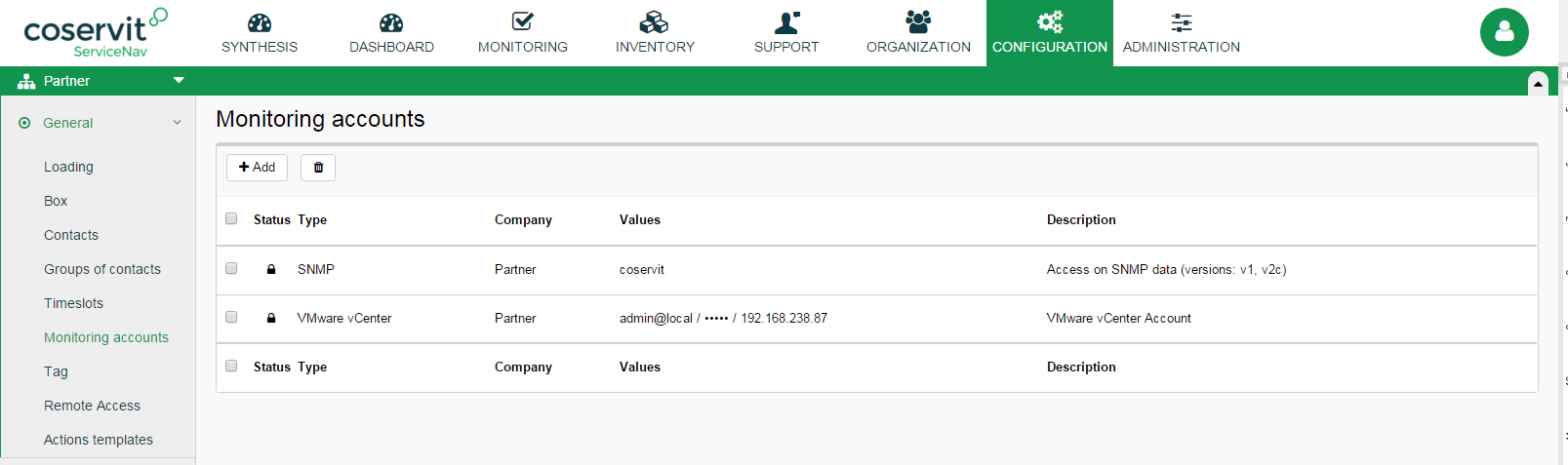Open Timeslots in the sidebar

tap(73, 303)
